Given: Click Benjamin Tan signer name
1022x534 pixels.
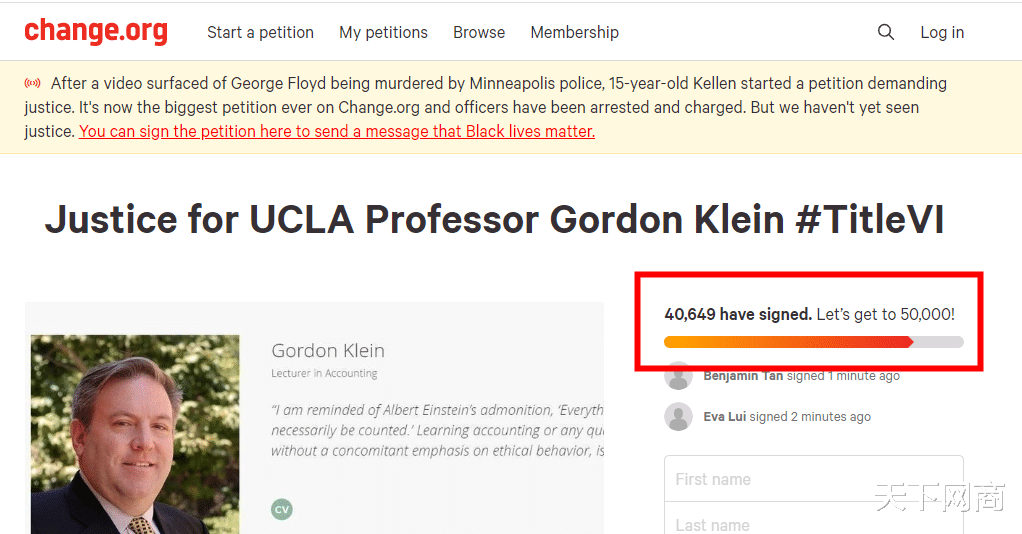Looking at the screenshot, I should point(743,376).
